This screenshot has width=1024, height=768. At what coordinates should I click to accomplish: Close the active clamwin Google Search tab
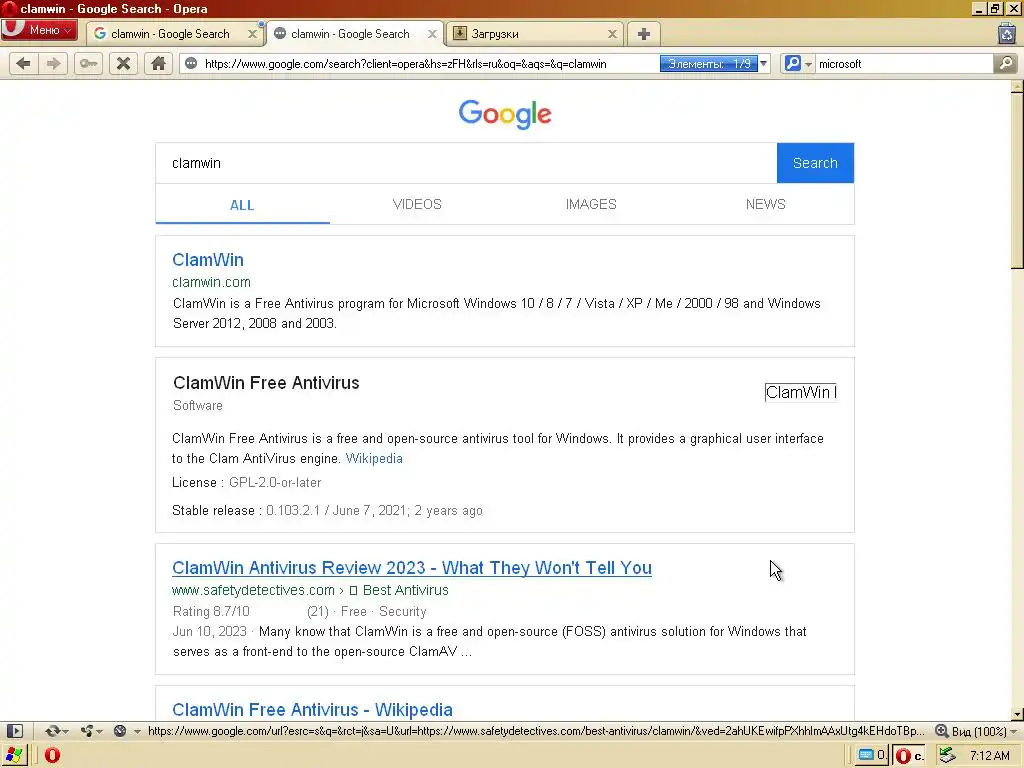[432, 34]
